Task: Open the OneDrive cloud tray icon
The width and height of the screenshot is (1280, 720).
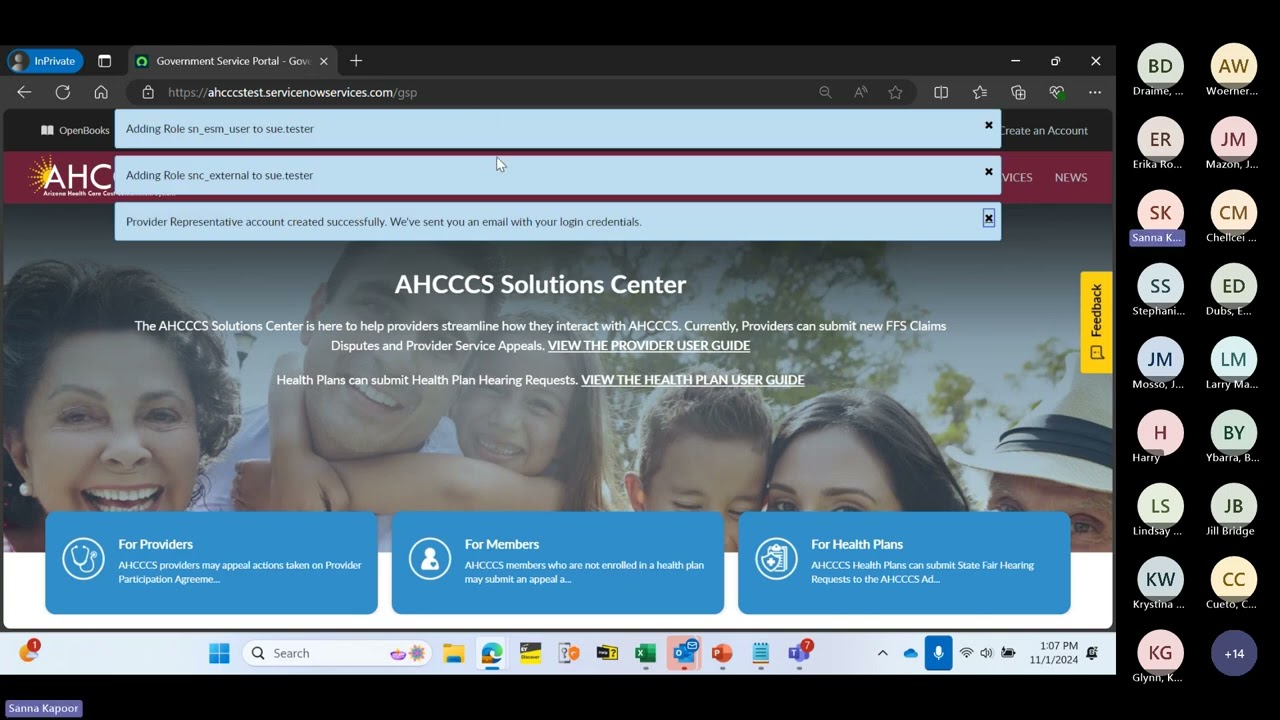Action: (x=910, y=653)
